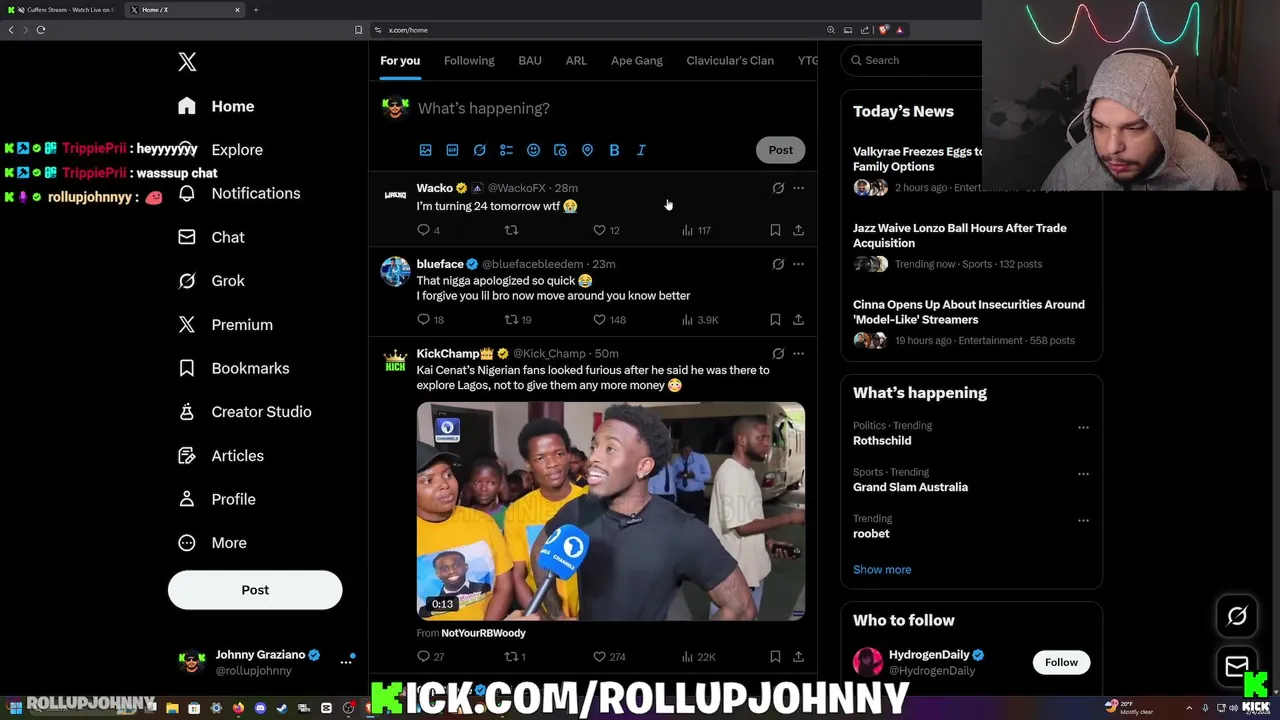The width and height of the screenshot is (1280, 720).
Task: Follow HydrogenDaily
Action: coord(1061,662)
